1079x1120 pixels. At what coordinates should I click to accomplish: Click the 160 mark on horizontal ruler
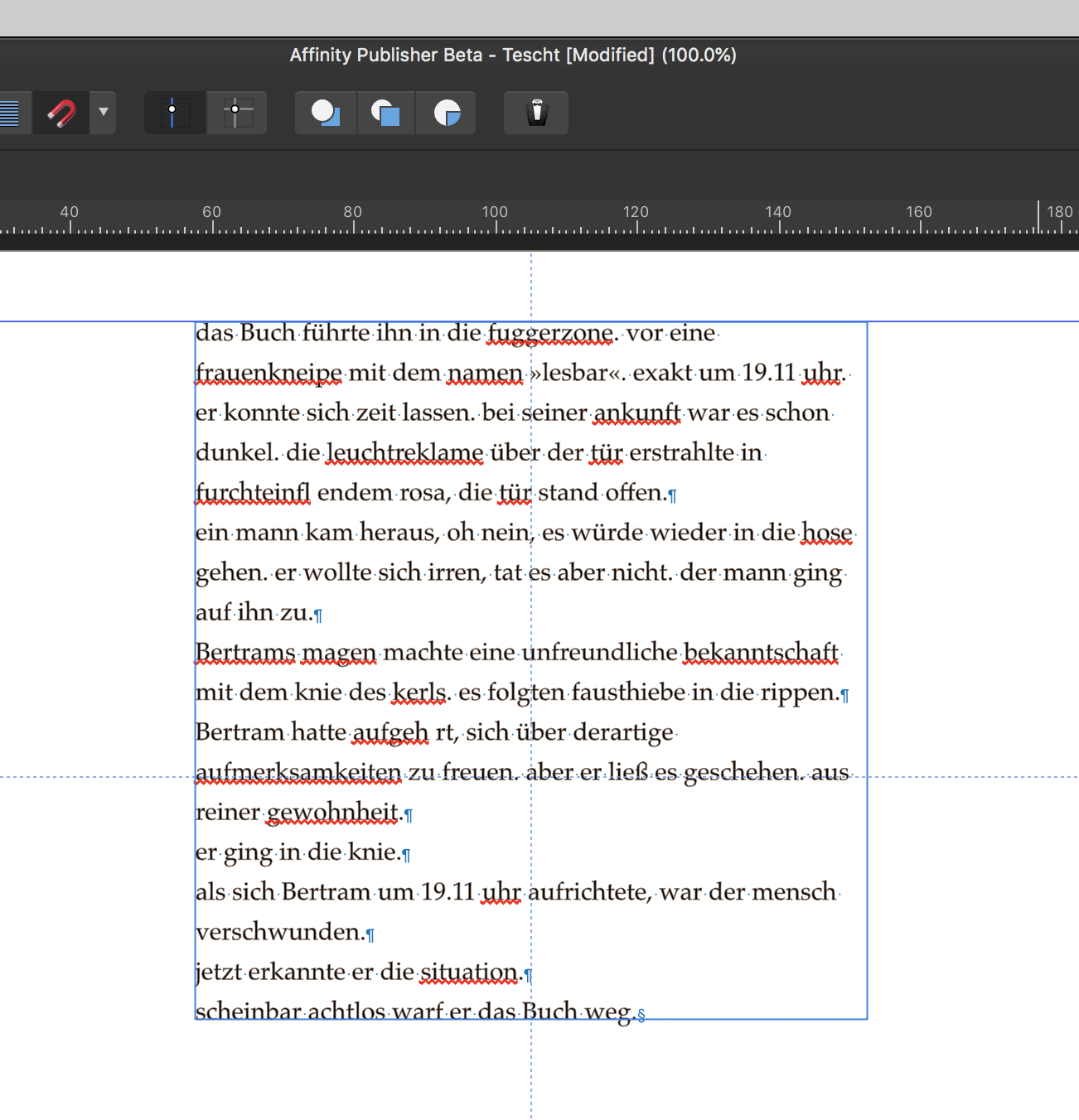(x=919, y=212)
